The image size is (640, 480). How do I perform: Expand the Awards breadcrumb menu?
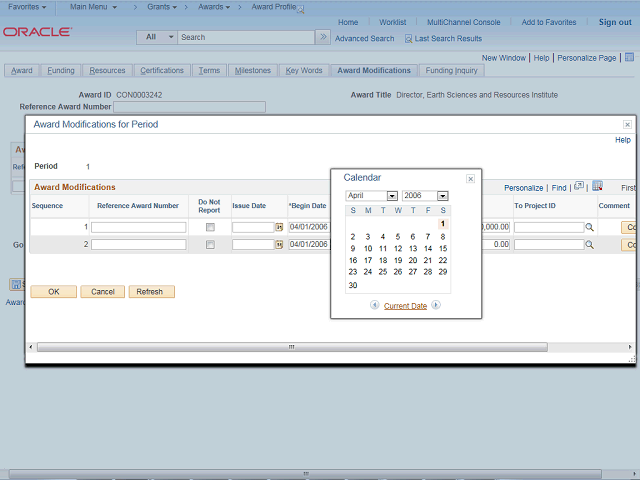click(x=214, y=7)
